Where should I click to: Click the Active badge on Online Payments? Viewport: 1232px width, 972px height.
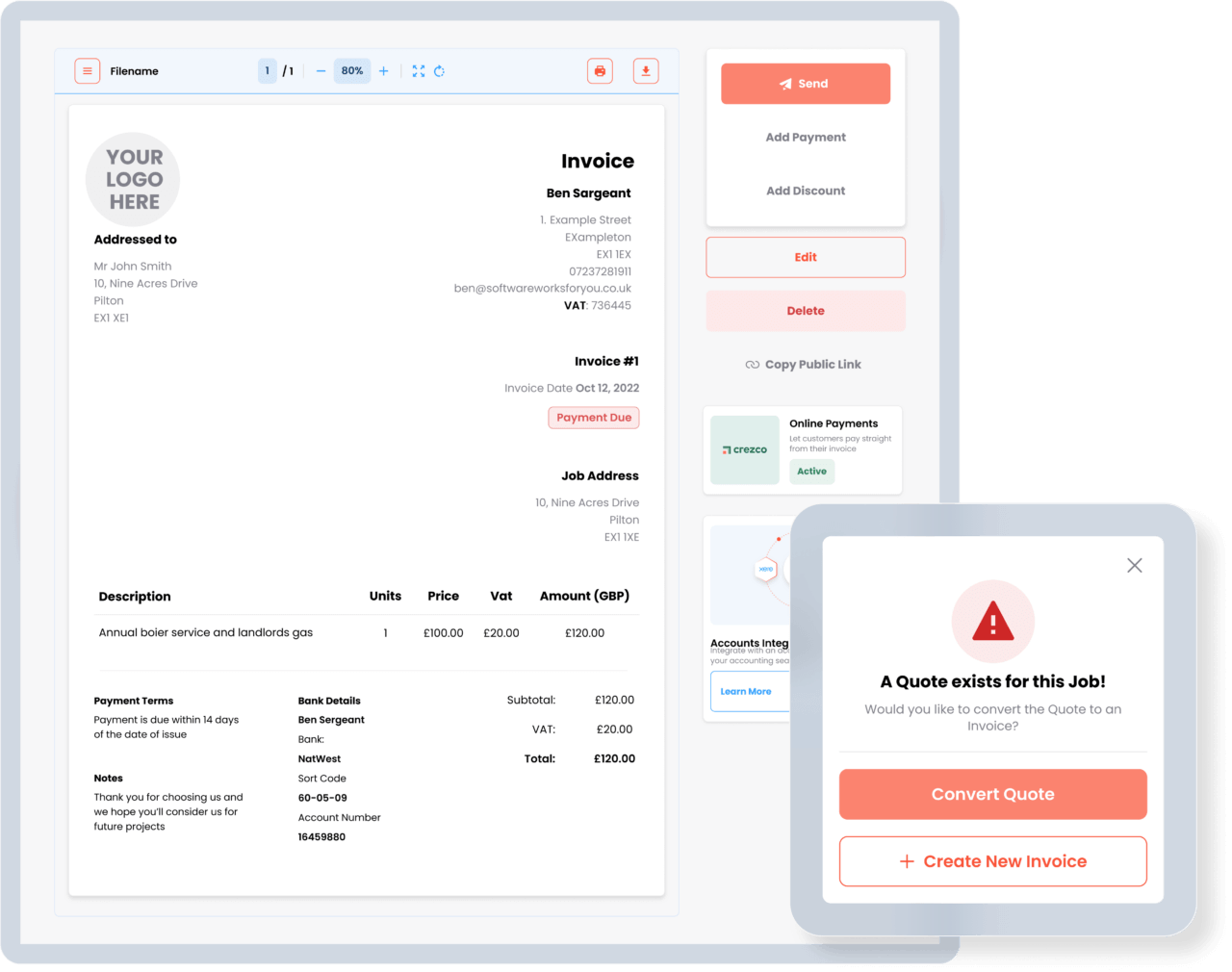(x=811, y=472)
